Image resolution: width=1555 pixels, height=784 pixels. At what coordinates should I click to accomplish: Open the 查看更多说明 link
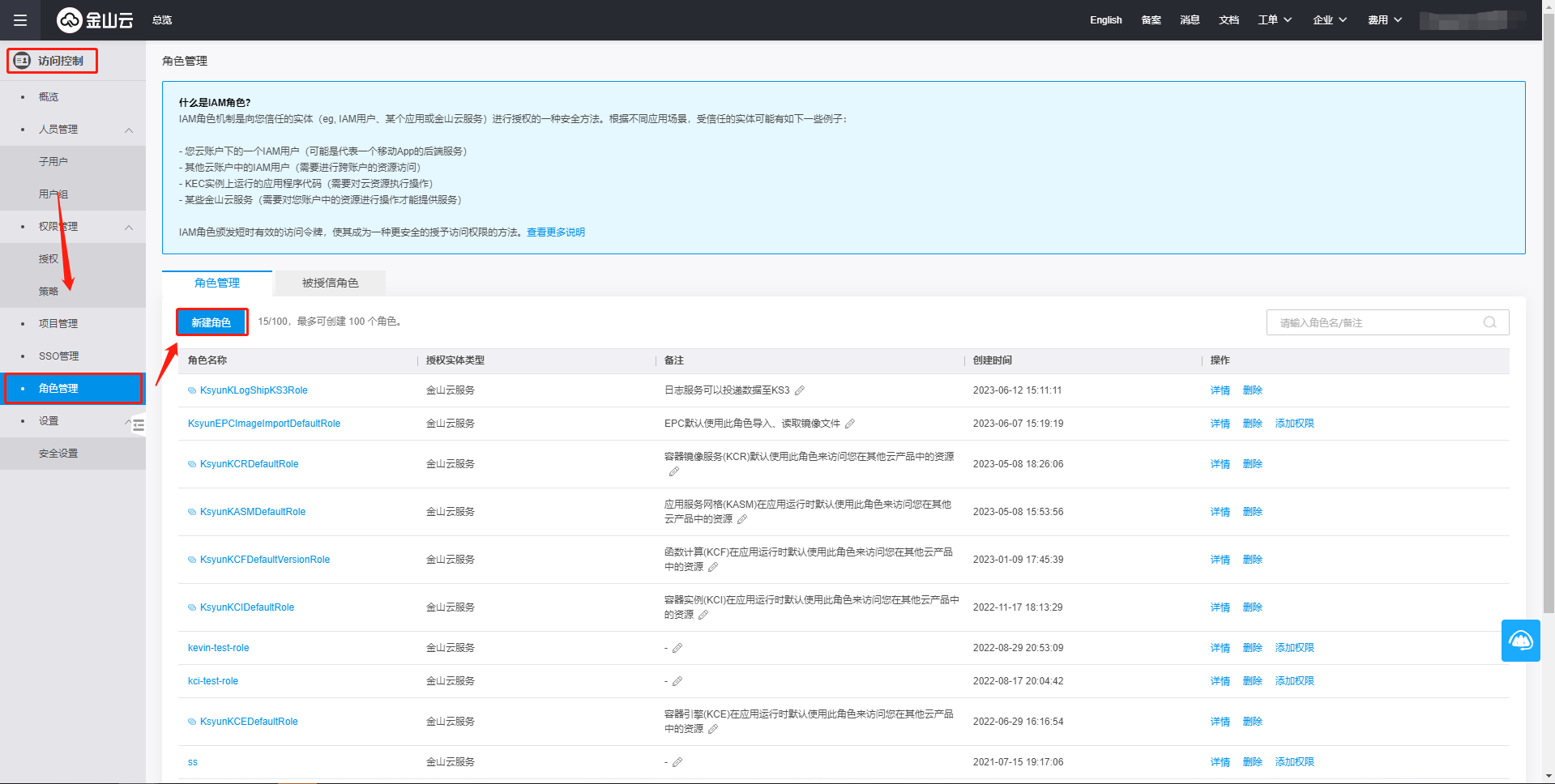pyautogui.click(x=556, y=232)
